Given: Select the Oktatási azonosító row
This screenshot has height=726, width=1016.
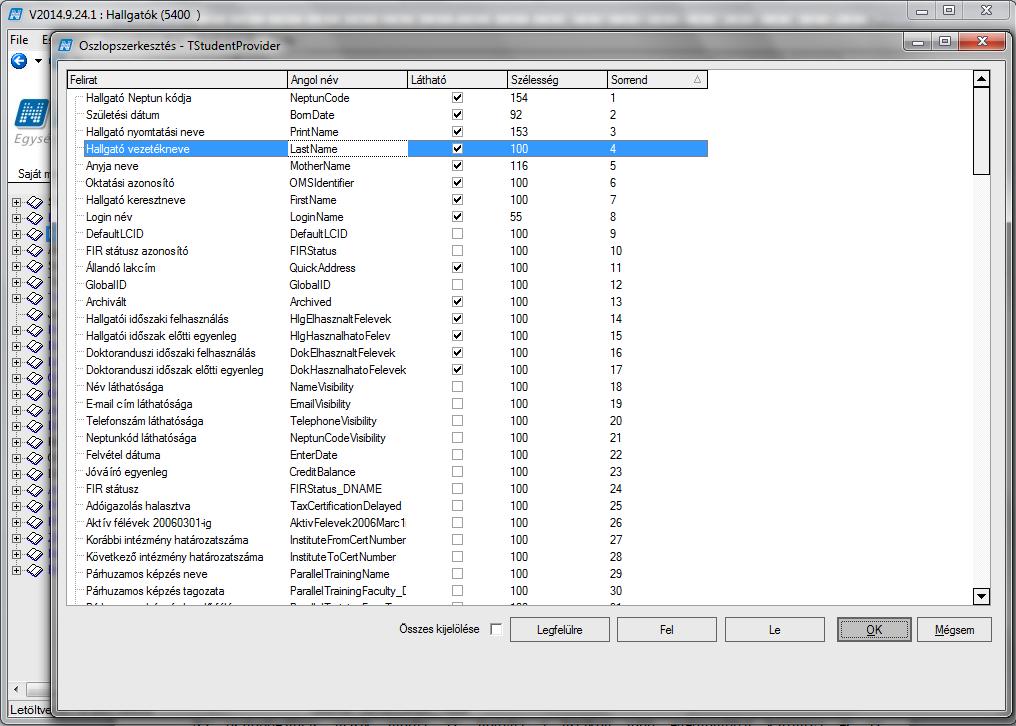Looking at the screenshot, I should [396, 183].
